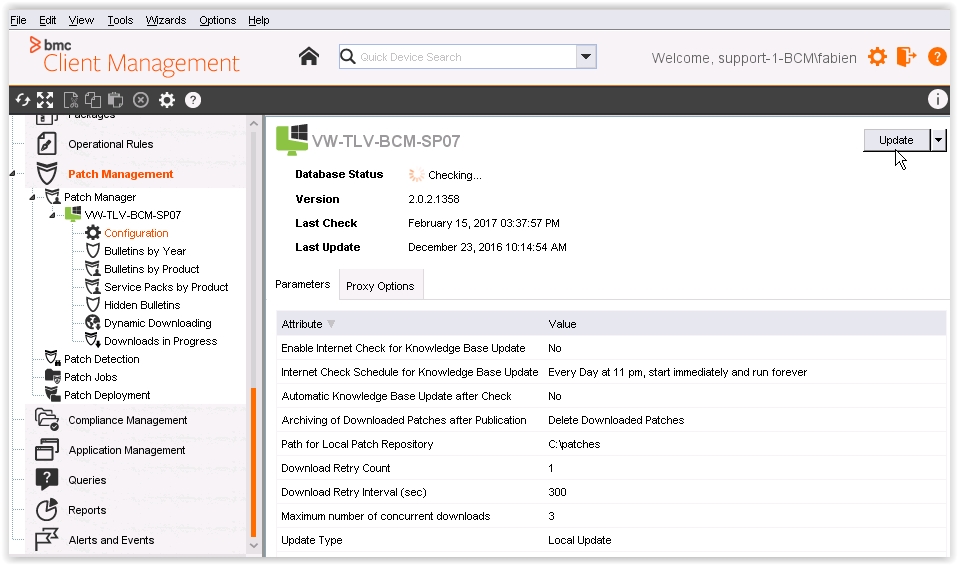958x565 pixels.
Task: Click the Operational Rules icon
Action: pos(46,144)
